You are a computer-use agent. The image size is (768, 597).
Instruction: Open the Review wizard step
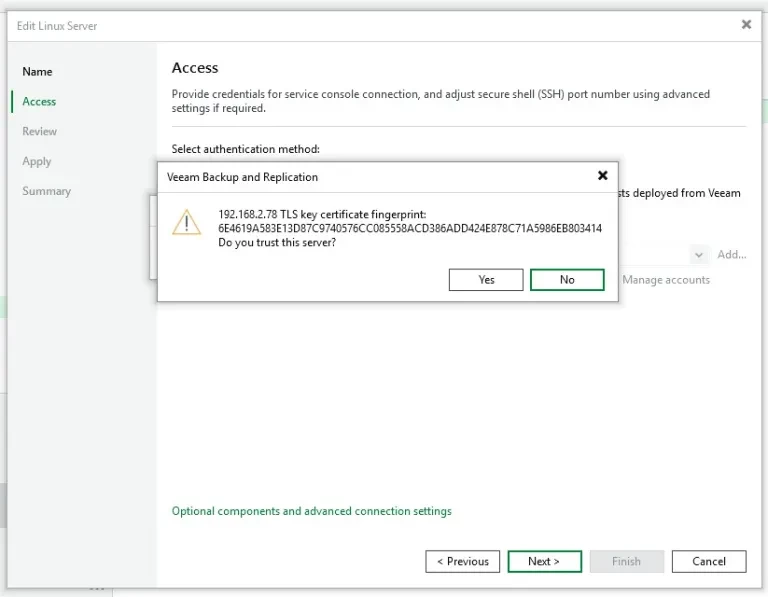(x=40, y=131)
